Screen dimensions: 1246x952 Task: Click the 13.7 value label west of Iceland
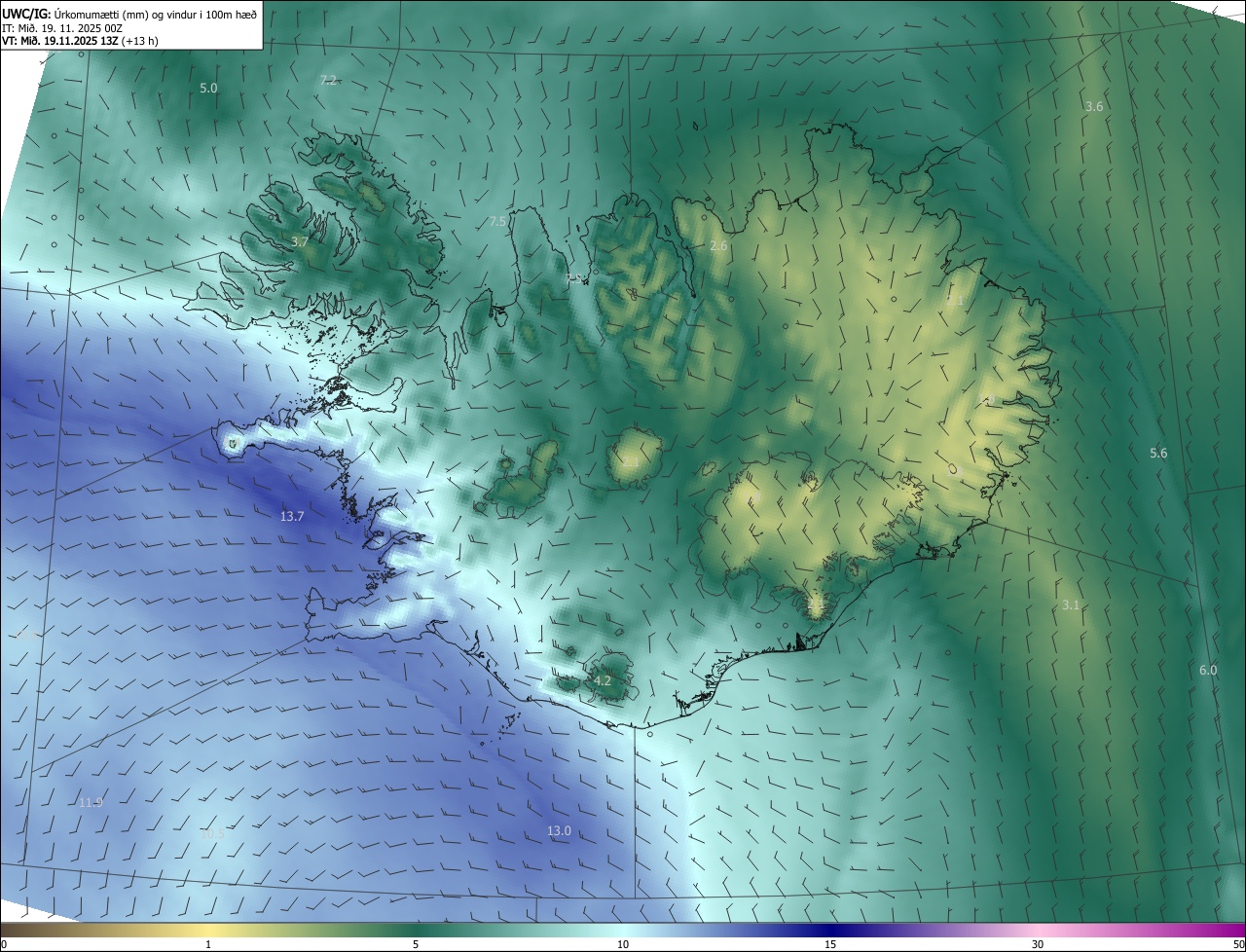point(292,517)
